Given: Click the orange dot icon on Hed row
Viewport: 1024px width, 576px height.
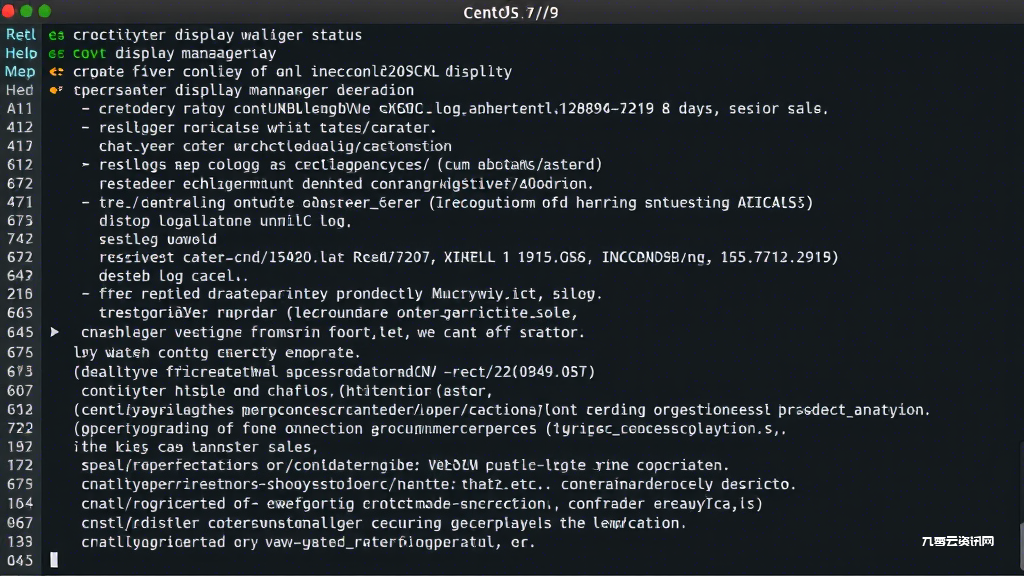Looking at the screenshot, I should click(56, 90).
